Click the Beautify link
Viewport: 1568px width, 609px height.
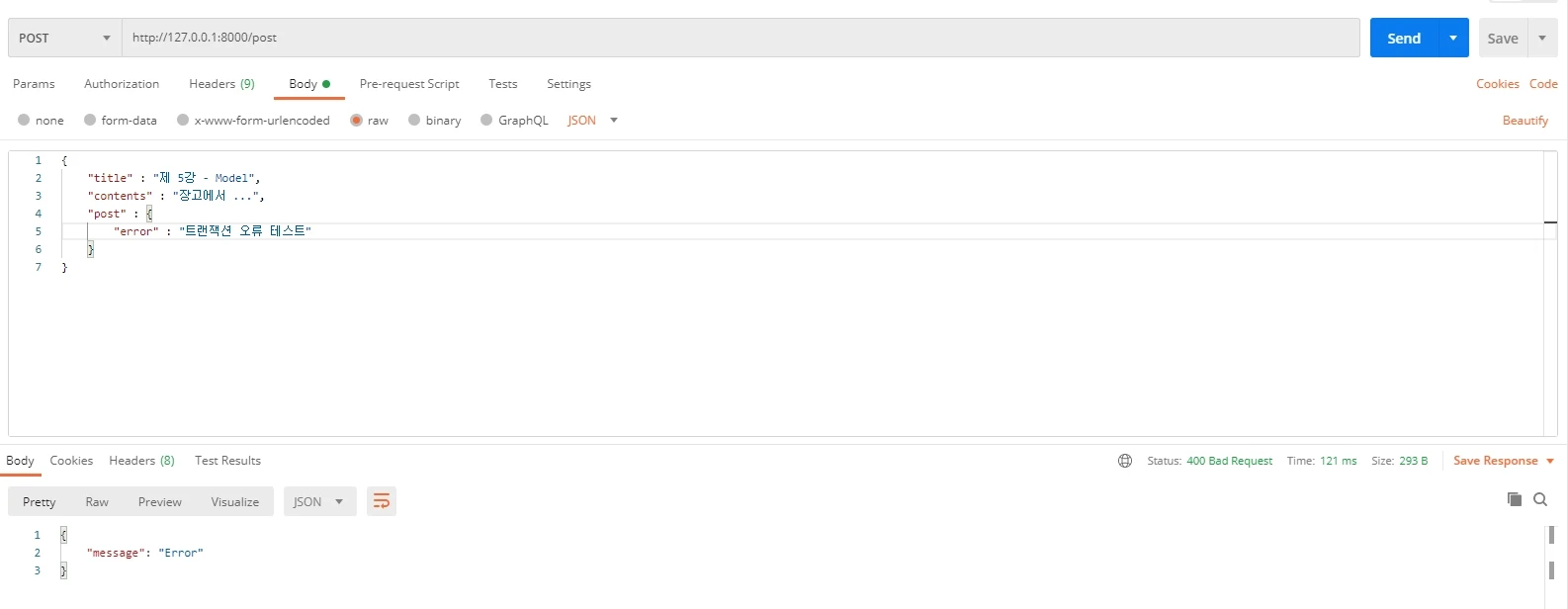tap(1524, 121)
